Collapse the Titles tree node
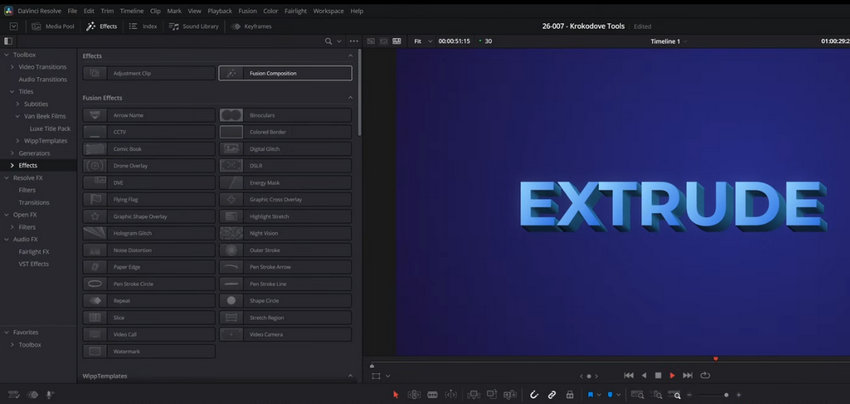This screenshot has height=404, width=850. coord(12,92)
